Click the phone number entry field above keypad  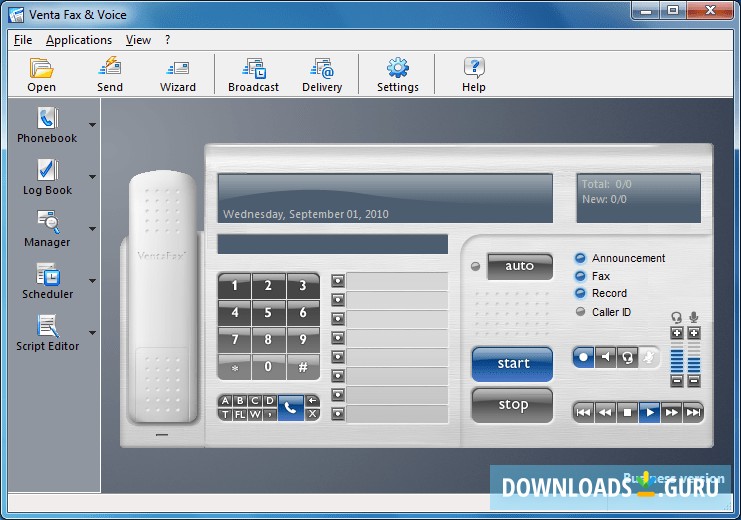[333, 244]
